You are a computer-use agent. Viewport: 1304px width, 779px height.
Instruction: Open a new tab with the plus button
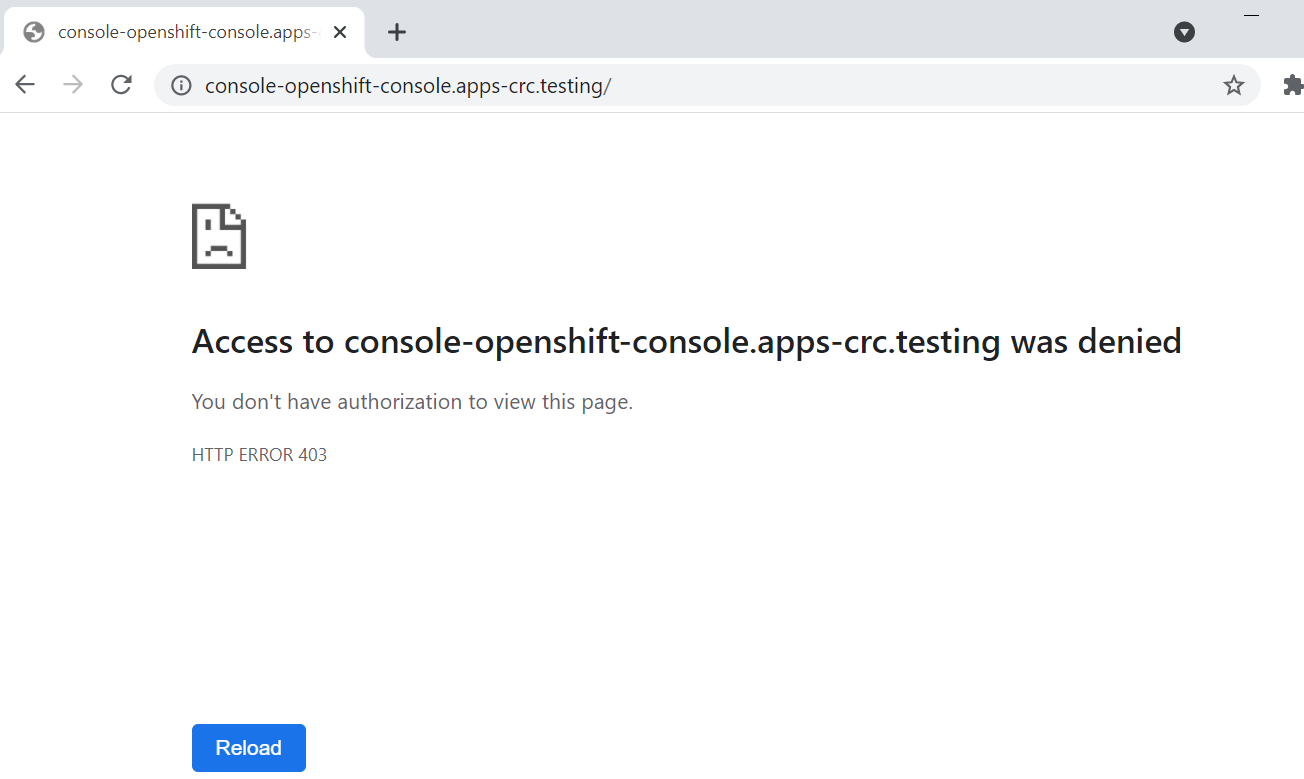click(x=397, y=32)
